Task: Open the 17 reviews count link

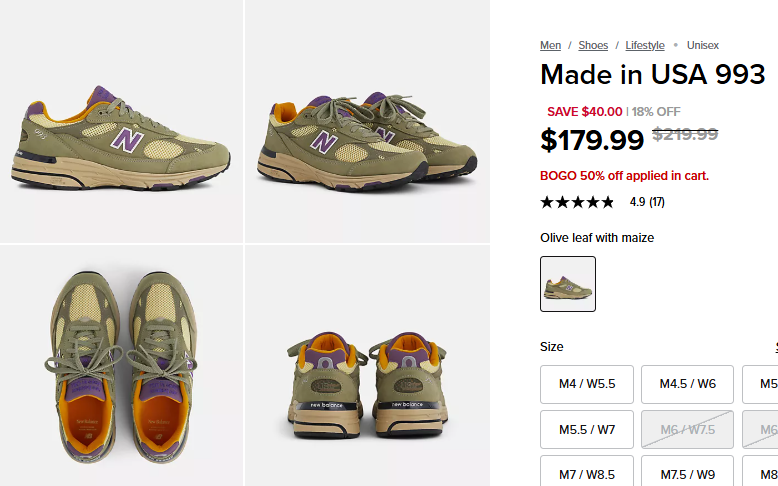Action: (x=657, y=202)
